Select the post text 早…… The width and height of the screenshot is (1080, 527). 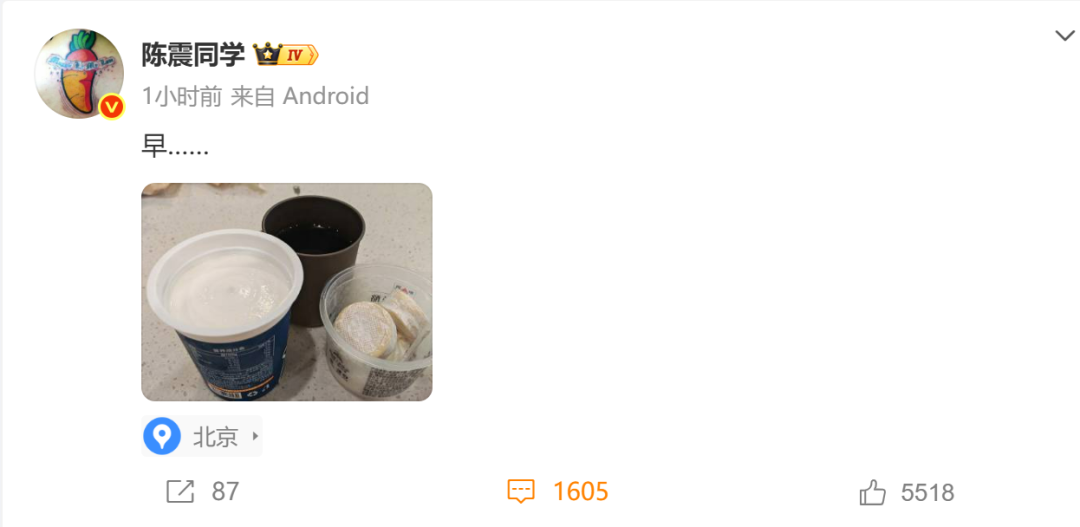click(x=175, y=146)
